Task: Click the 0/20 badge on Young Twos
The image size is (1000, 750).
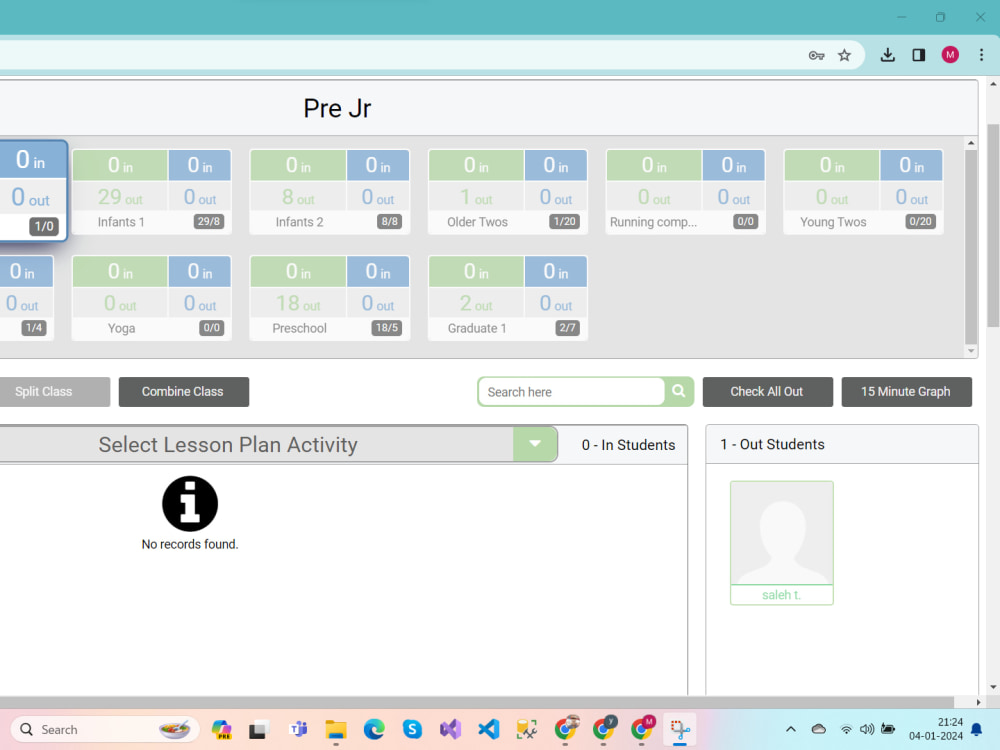Action: (x=920, y=221)
